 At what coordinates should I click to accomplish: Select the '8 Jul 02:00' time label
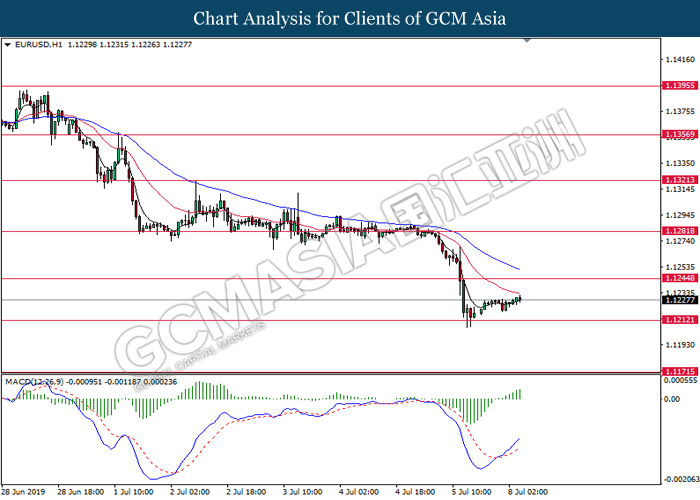(x=528, y=493)
